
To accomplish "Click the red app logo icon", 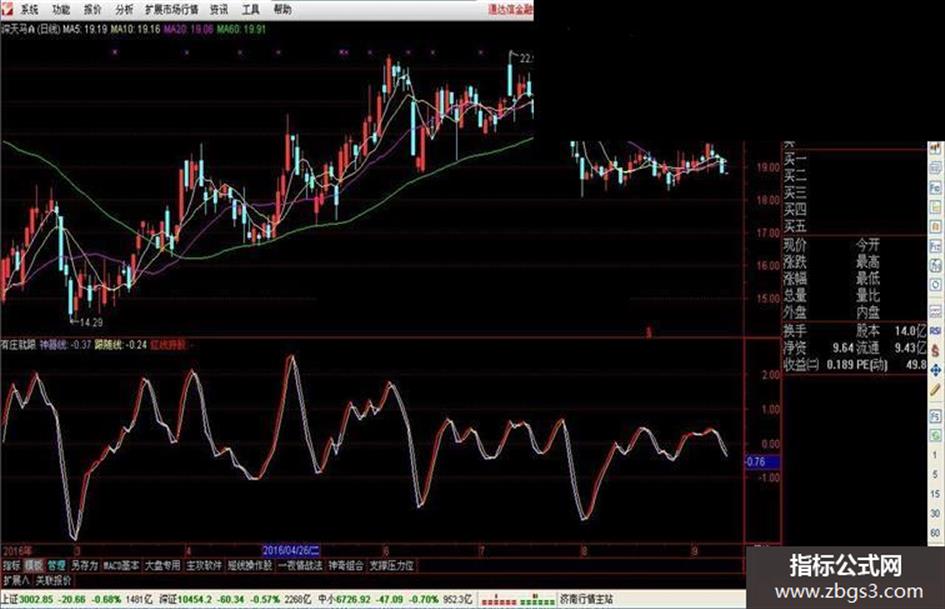I will [6, 8].
